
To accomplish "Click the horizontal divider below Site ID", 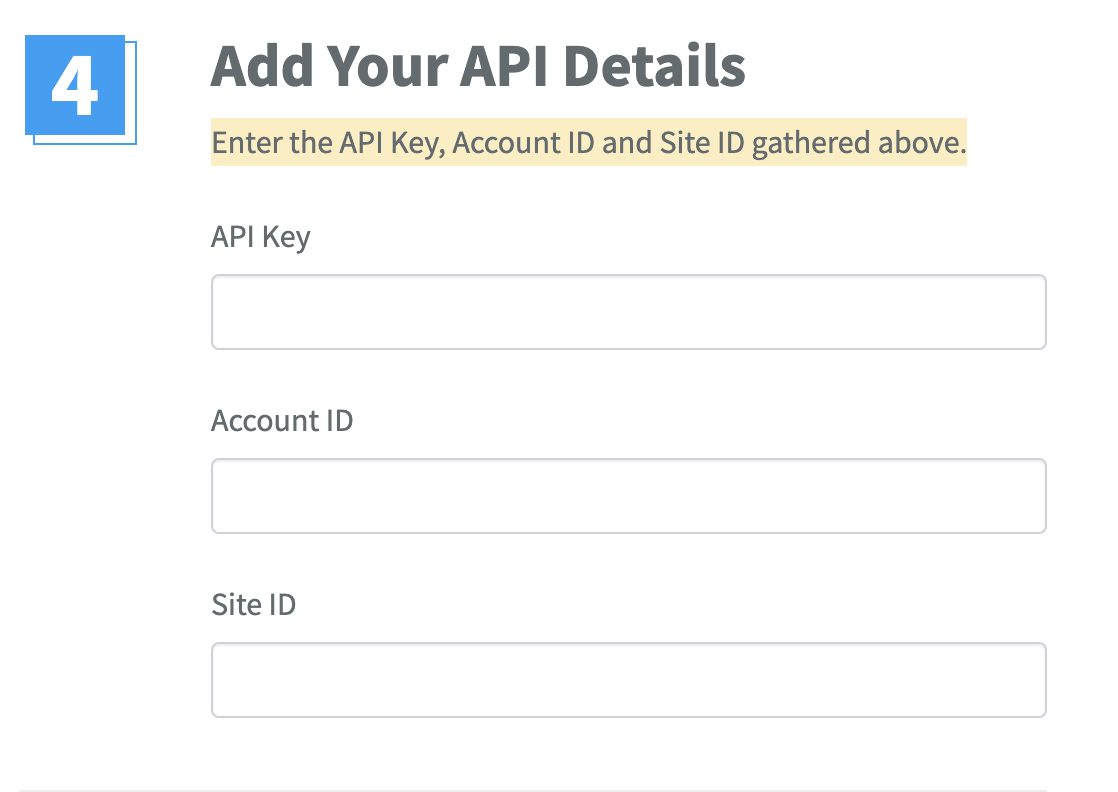I will (x=532, y=790).
